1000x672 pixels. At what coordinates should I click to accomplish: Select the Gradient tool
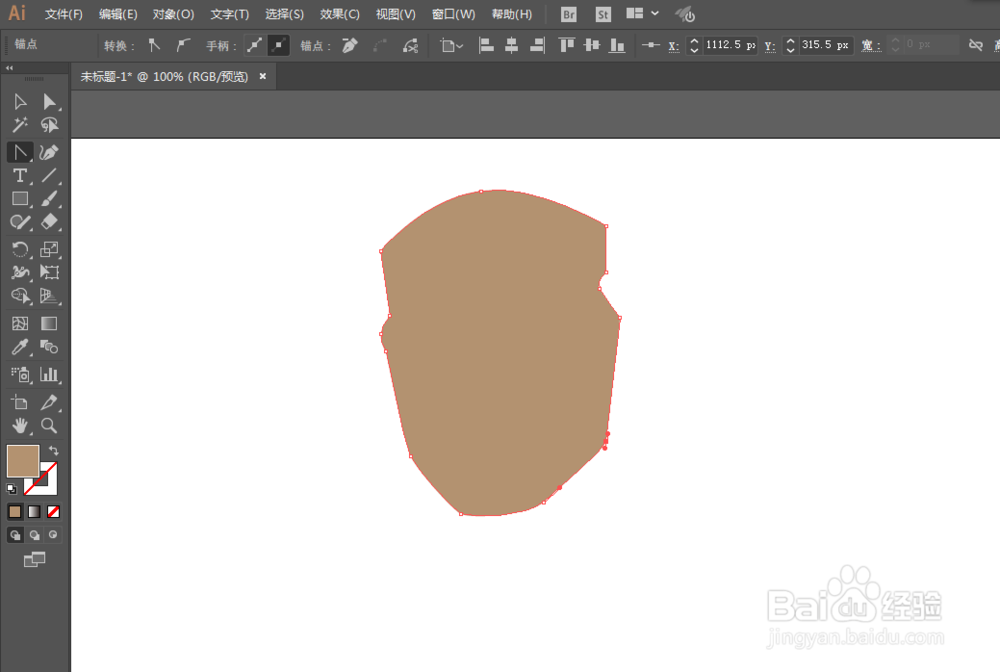pos(48,323)
